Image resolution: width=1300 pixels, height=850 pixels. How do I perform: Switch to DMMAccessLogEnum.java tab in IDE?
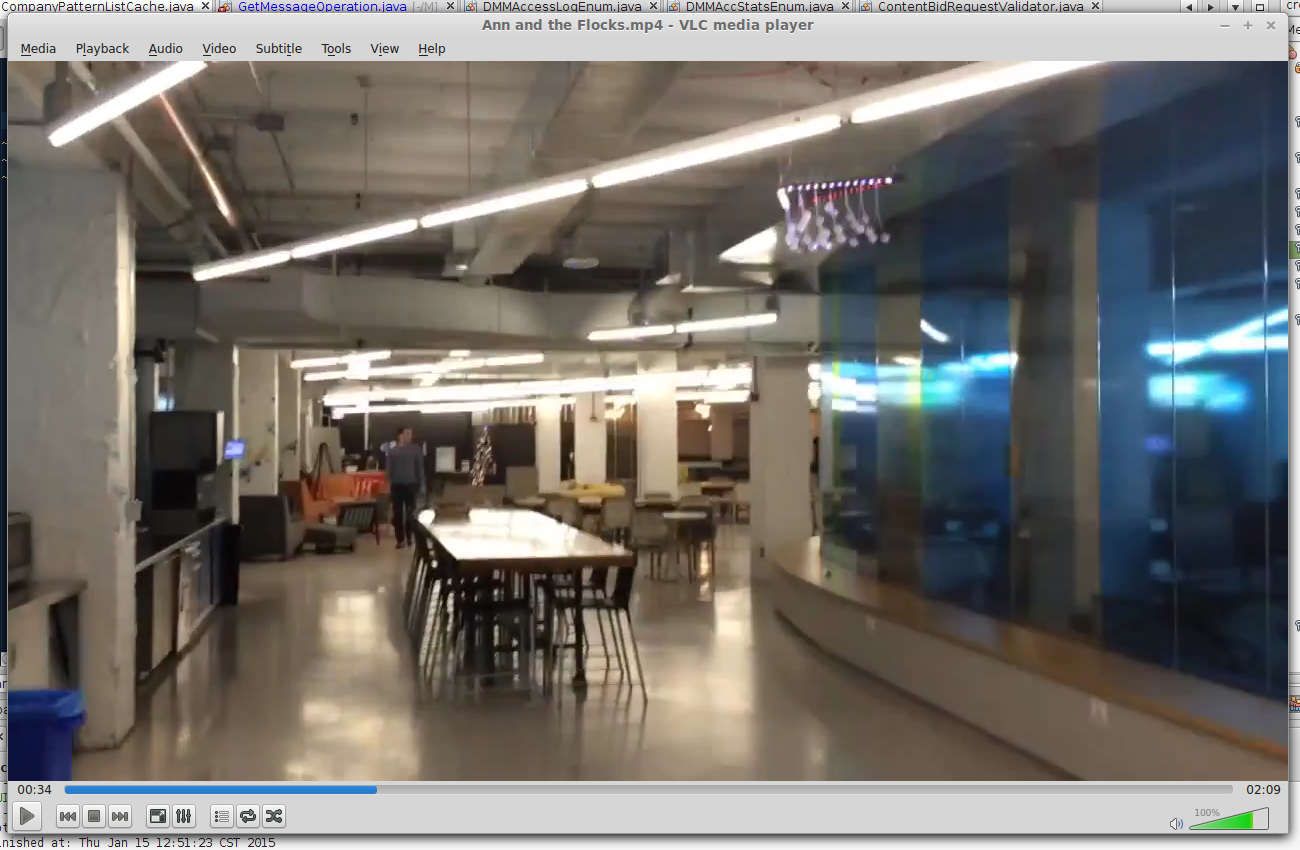point(562,6)
